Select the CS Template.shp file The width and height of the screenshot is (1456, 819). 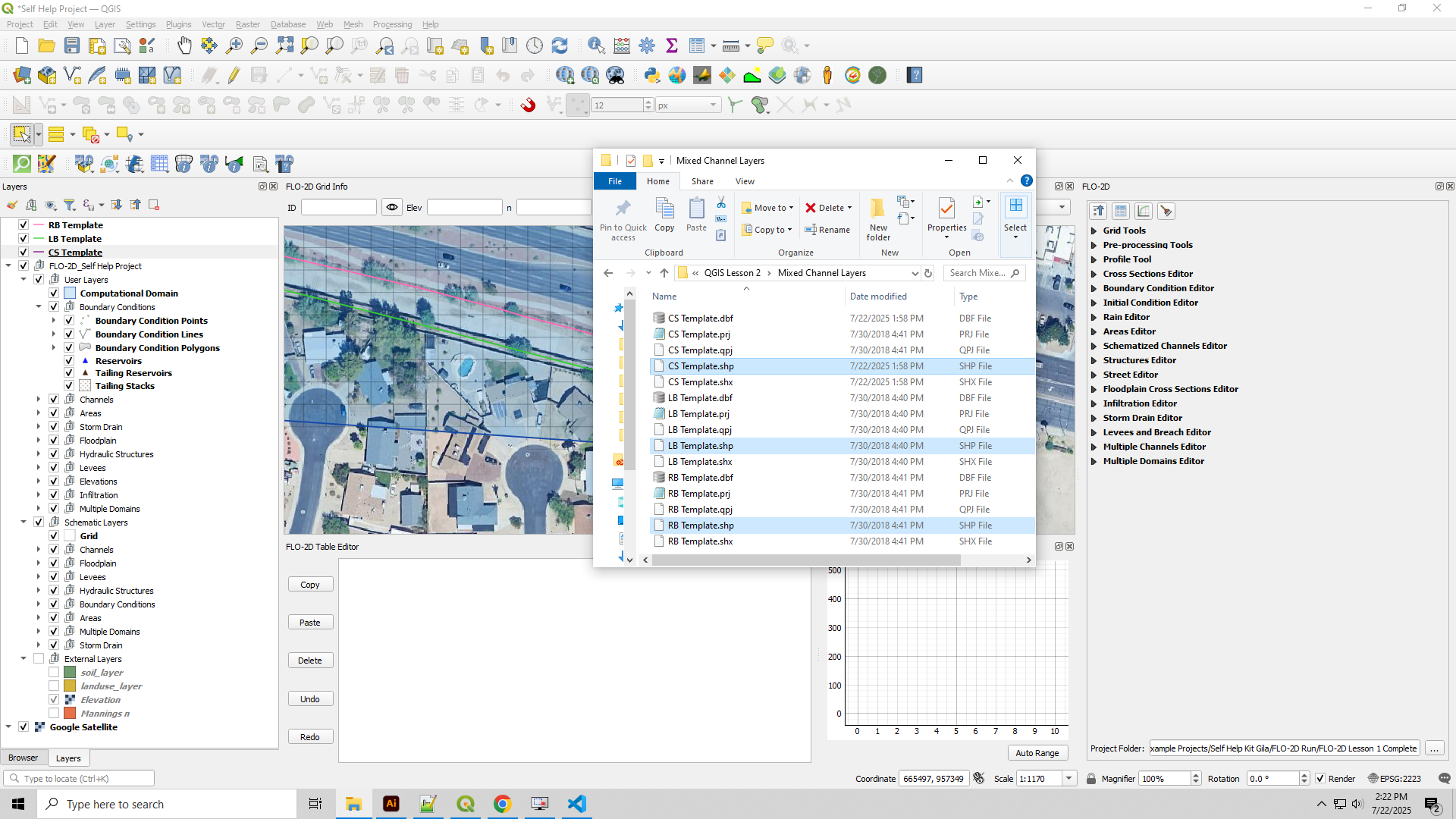point(700,366)
